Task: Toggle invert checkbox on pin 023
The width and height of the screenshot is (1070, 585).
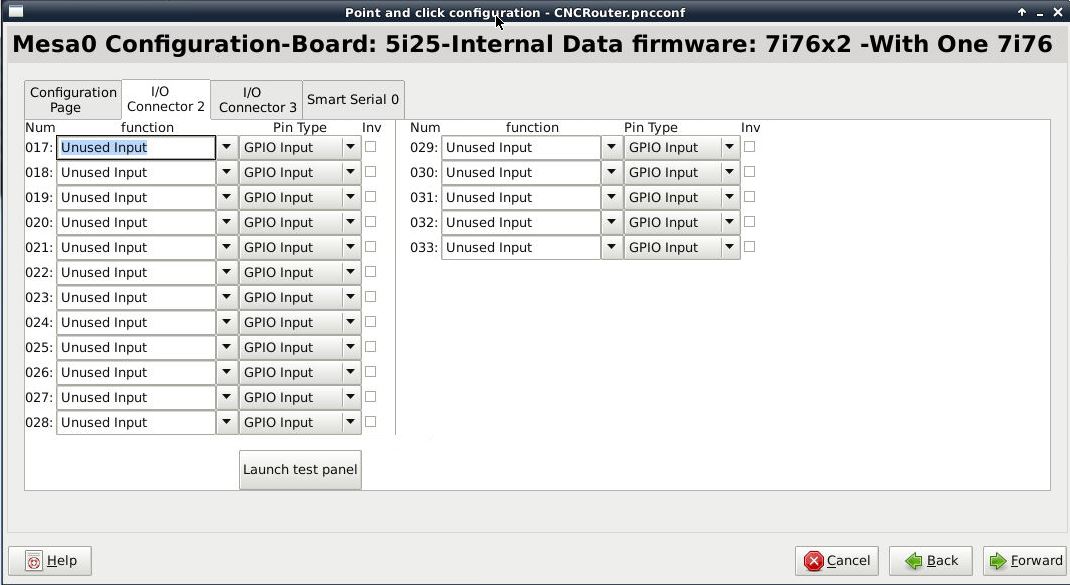Action: 371,297
